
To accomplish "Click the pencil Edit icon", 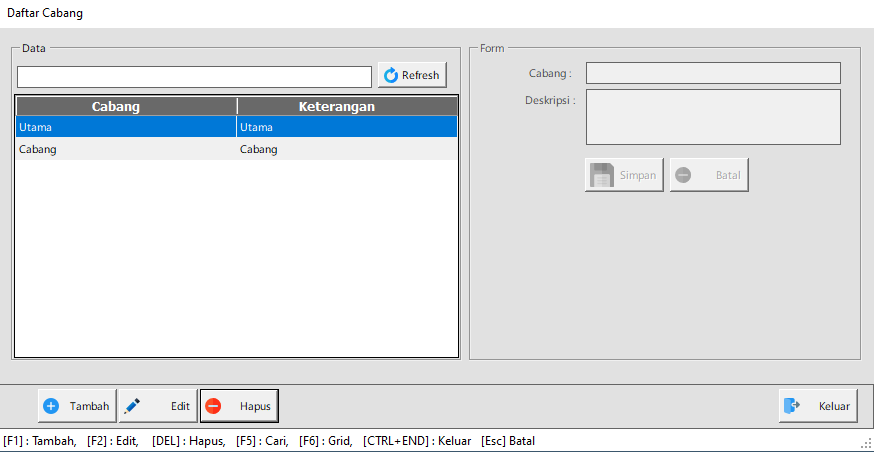I will [132, 406].
